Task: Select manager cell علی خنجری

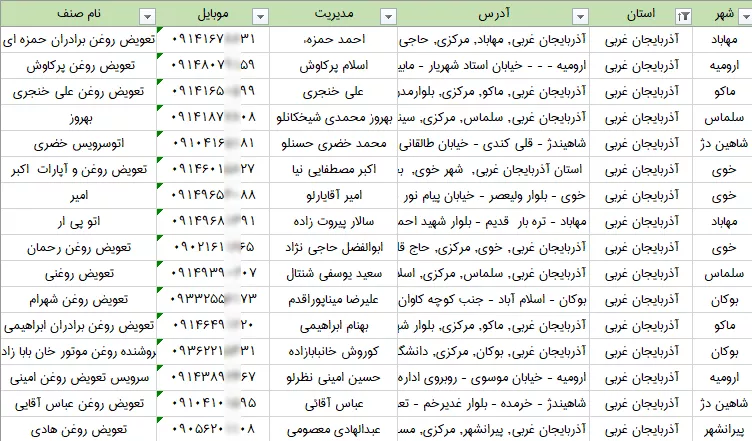Action: click(x=334, y=92)
